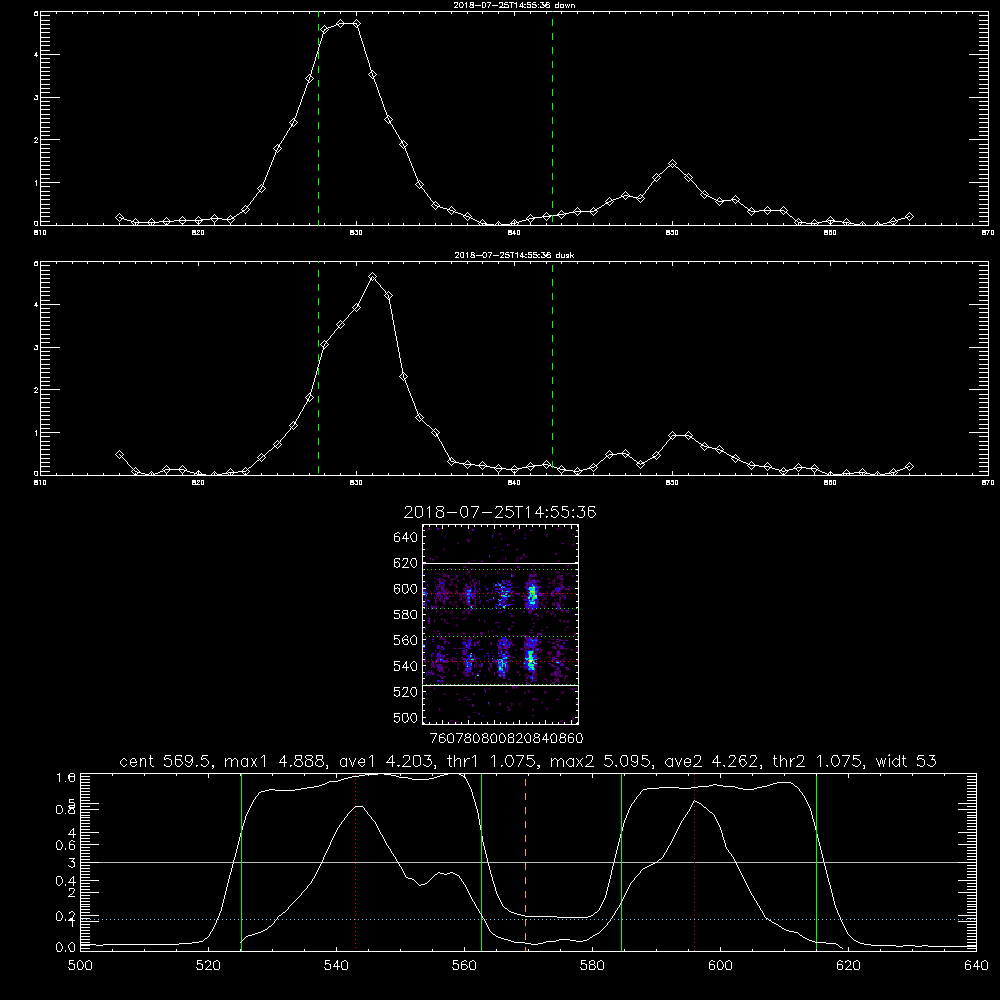Click the brightest spot in lower image band

[531, 661]
